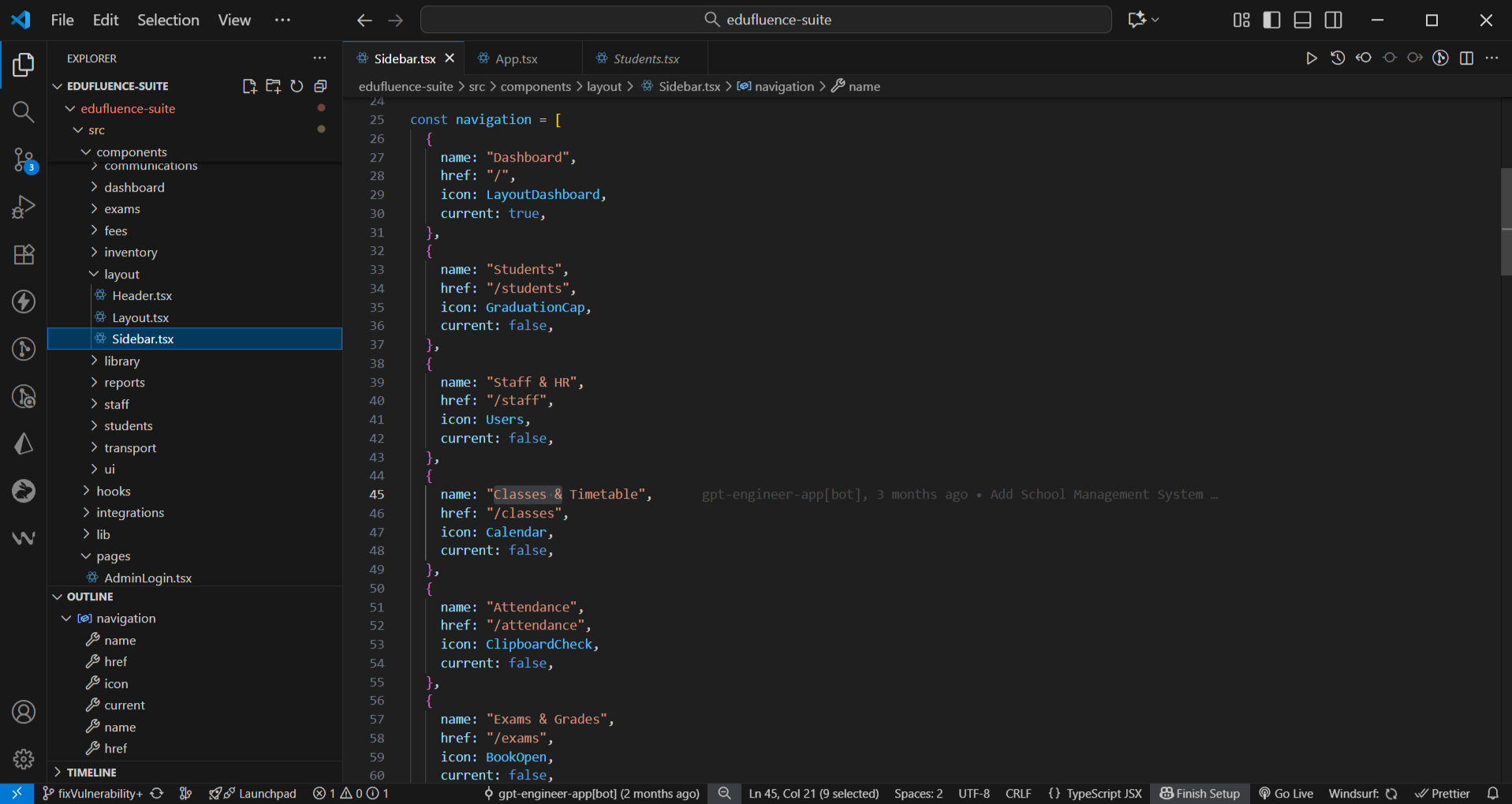Open the Extensions view

(x=24, y=254)
